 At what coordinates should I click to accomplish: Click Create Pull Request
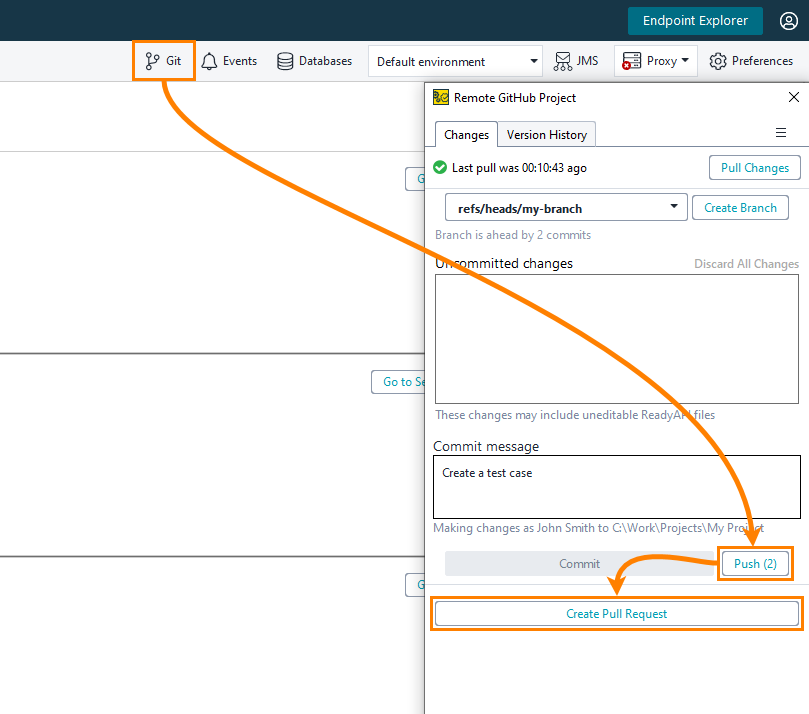tap(616, 613)
